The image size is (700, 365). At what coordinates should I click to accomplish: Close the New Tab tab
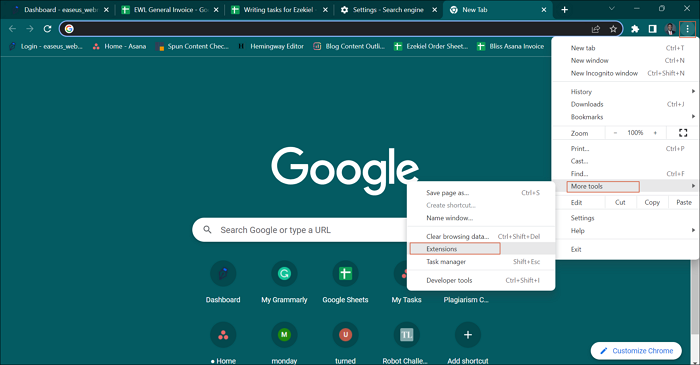click(544, 10)
